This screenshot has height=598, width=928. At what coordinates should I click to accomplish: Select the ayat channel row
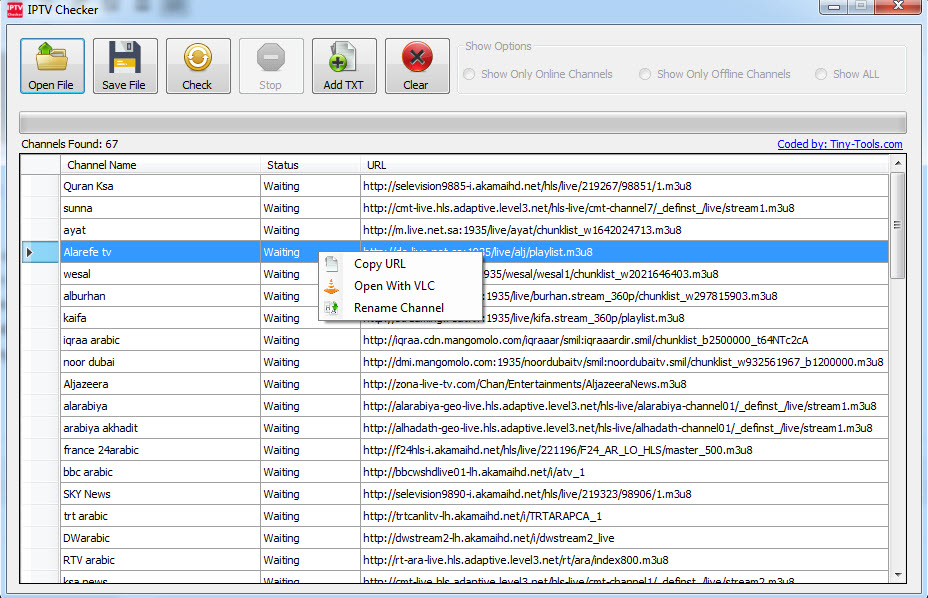pyautogui.click(x=455, y=230)
